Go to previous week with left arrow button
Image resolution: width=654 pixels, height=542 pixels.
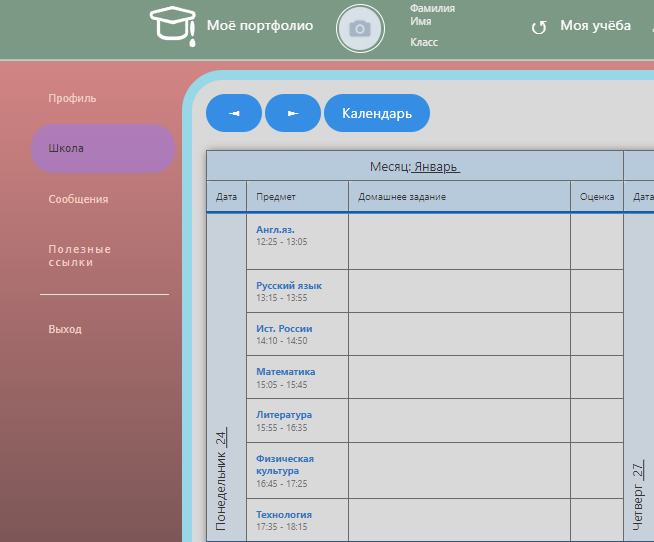click(234, 113)
